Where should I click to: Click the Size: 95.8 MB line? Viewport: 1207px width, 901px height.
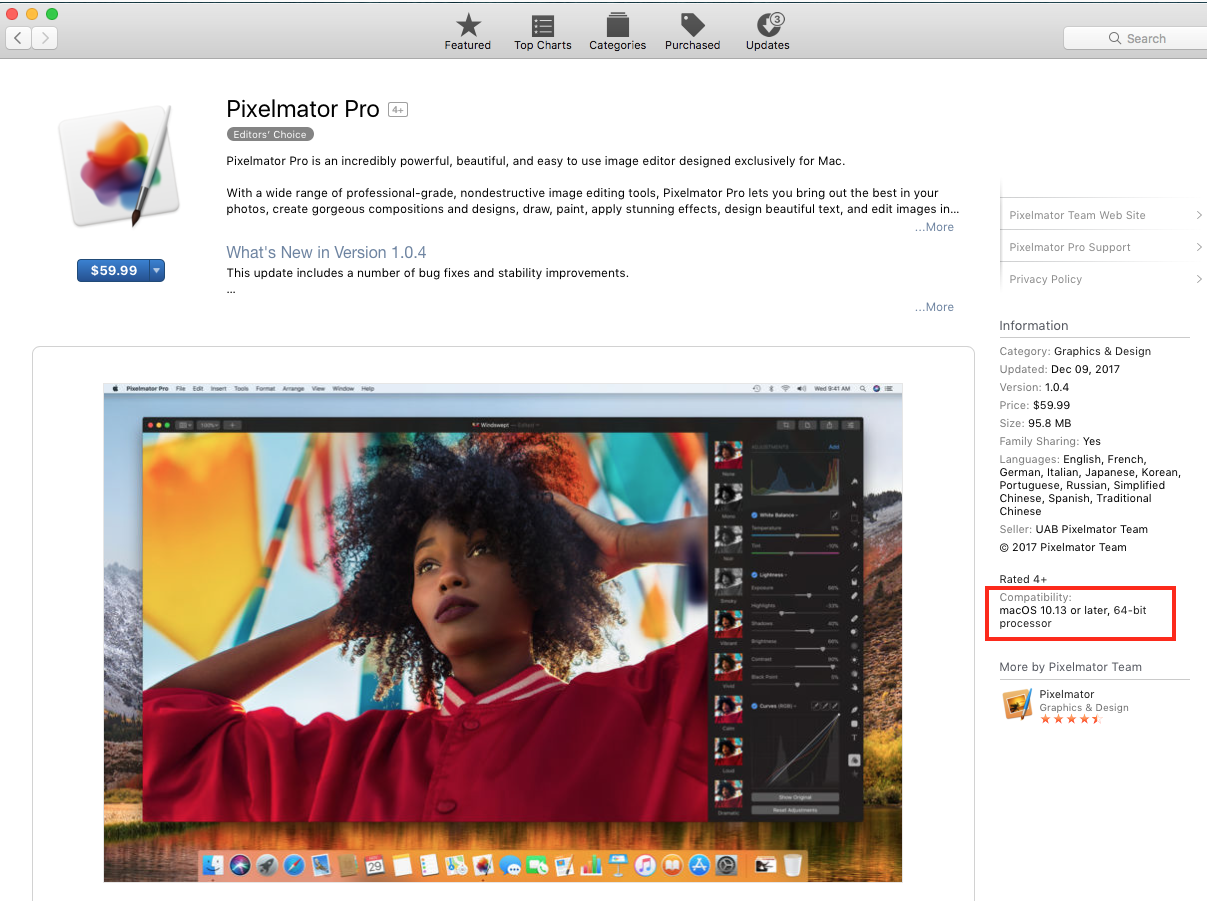(1033, 423)
